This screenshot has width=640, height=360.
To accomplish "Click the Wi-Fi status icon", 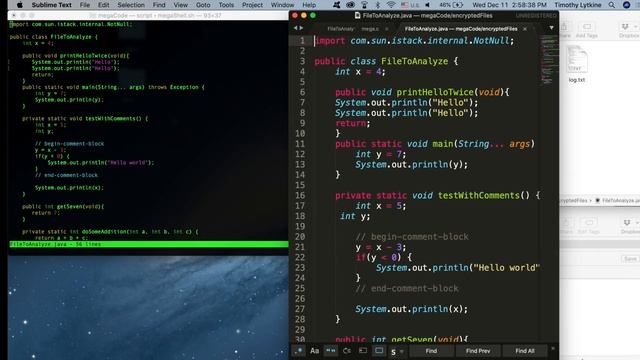I will coord(391,5).
